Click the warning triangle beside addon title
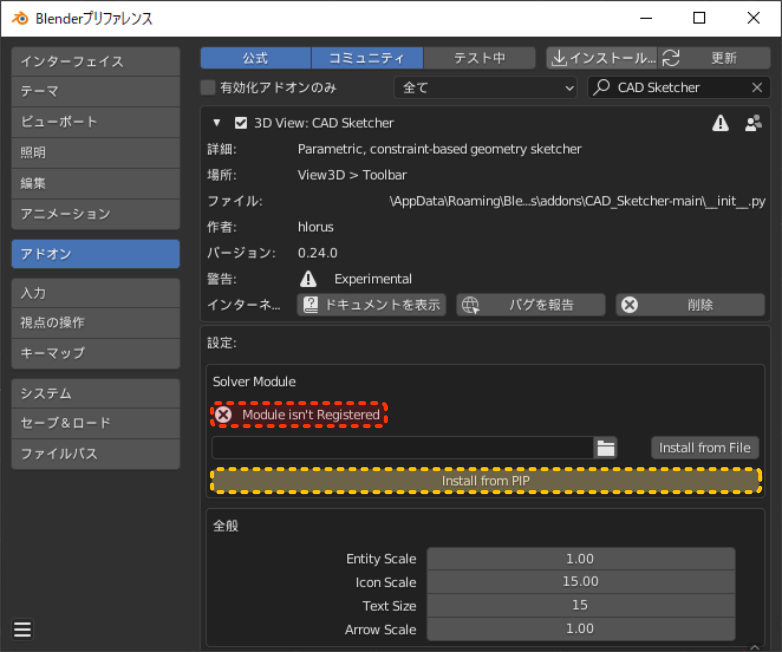This screenshot has height=652, width=782. coord(720,123)
